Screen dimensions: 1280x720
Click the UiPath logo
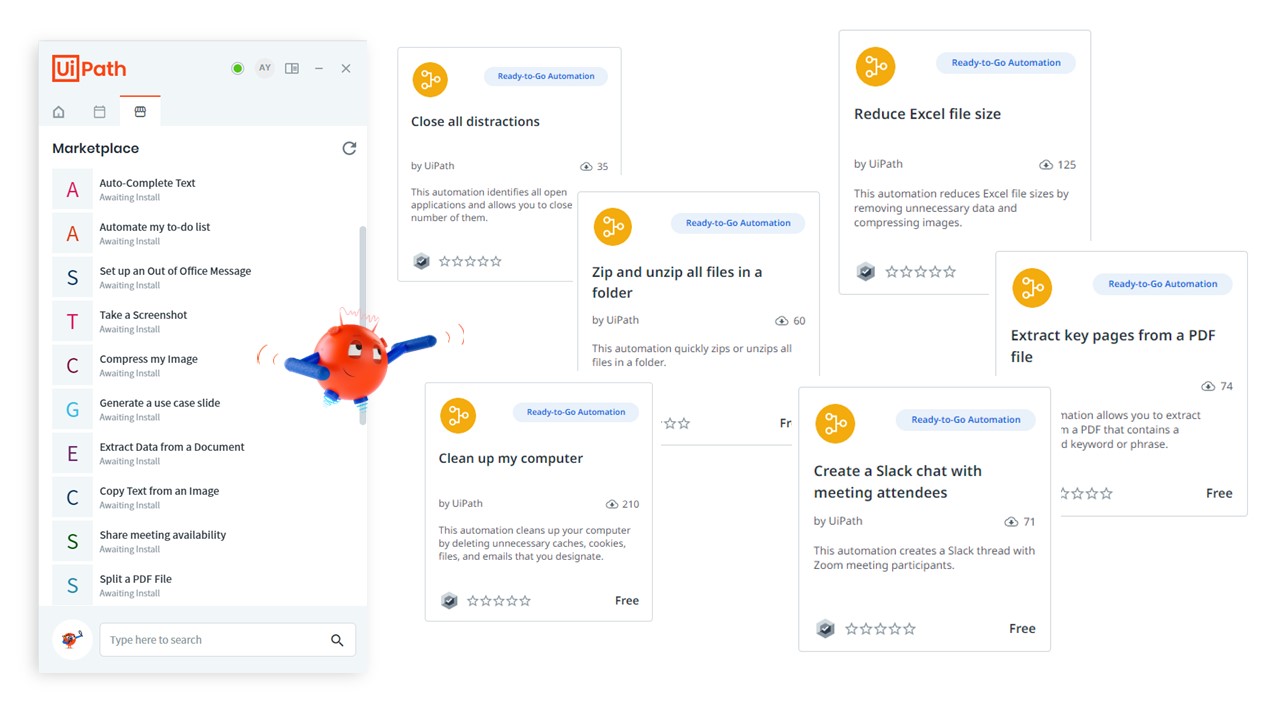pos(89,68)
